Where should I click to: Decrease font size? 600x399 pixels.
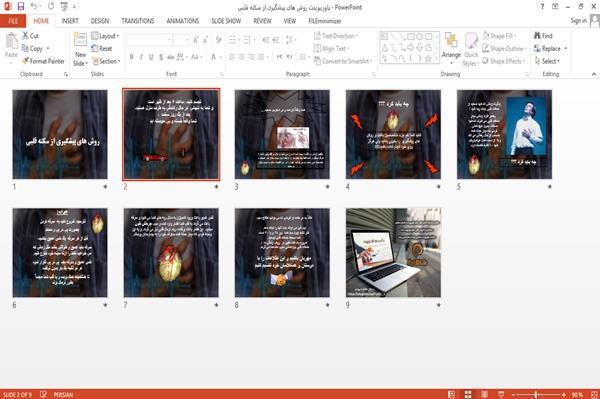205,40
